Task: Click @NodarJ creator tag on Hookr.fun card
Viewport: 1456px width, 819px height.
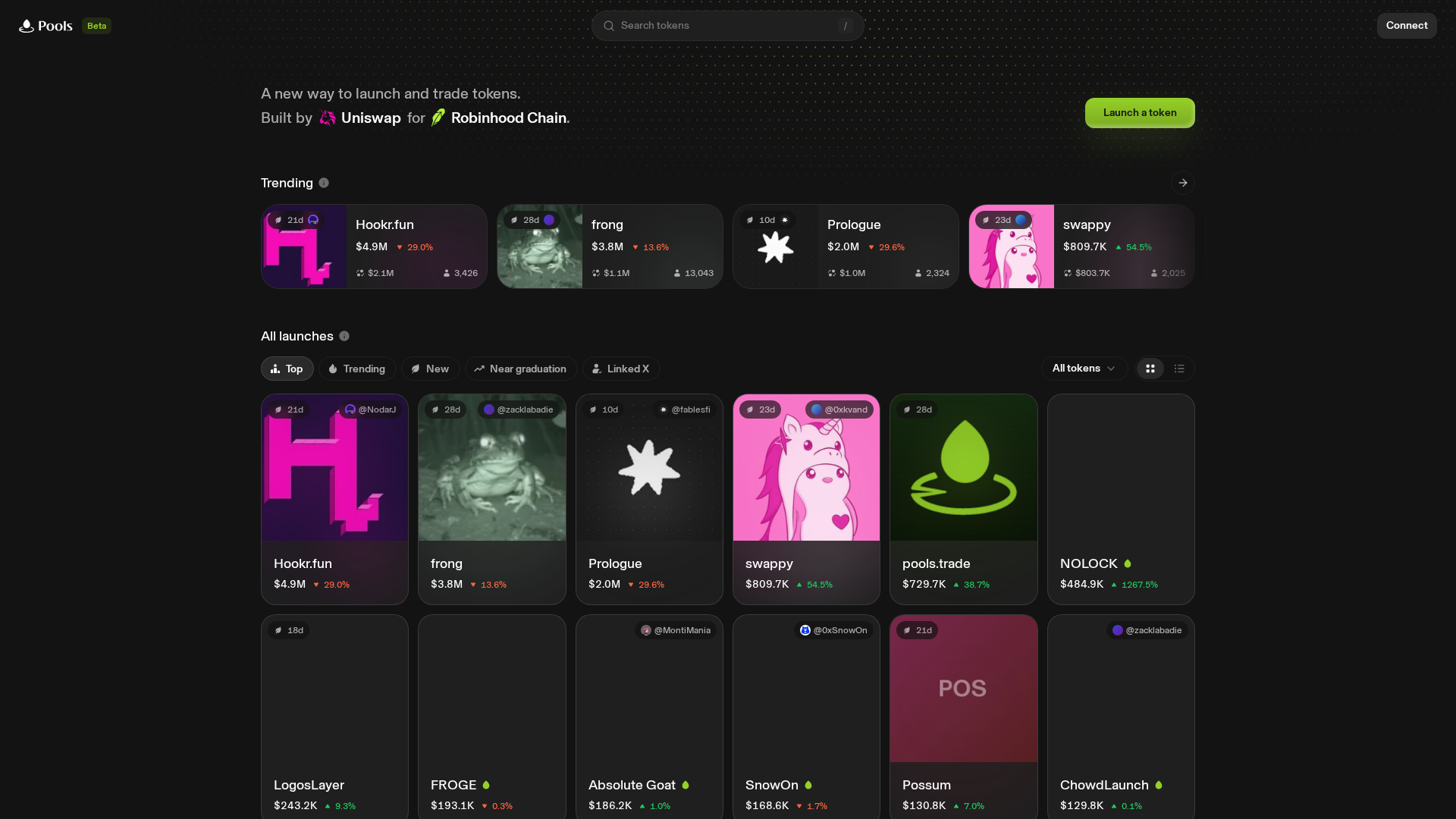Action: (x=371, y=409)
